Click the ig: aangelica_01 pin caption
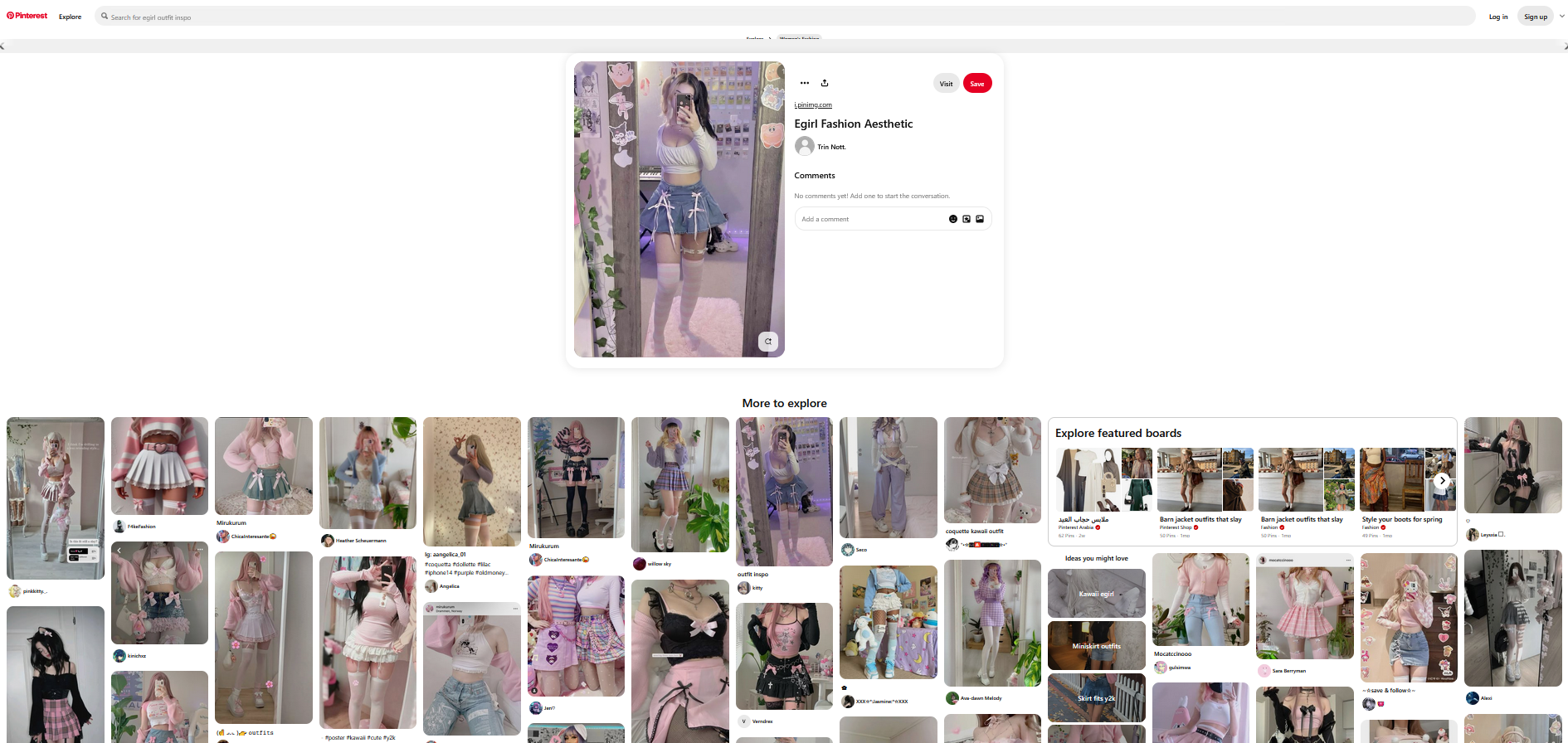Image resolution: width=1568 pixels, height=743 pixels. [446, 555]
